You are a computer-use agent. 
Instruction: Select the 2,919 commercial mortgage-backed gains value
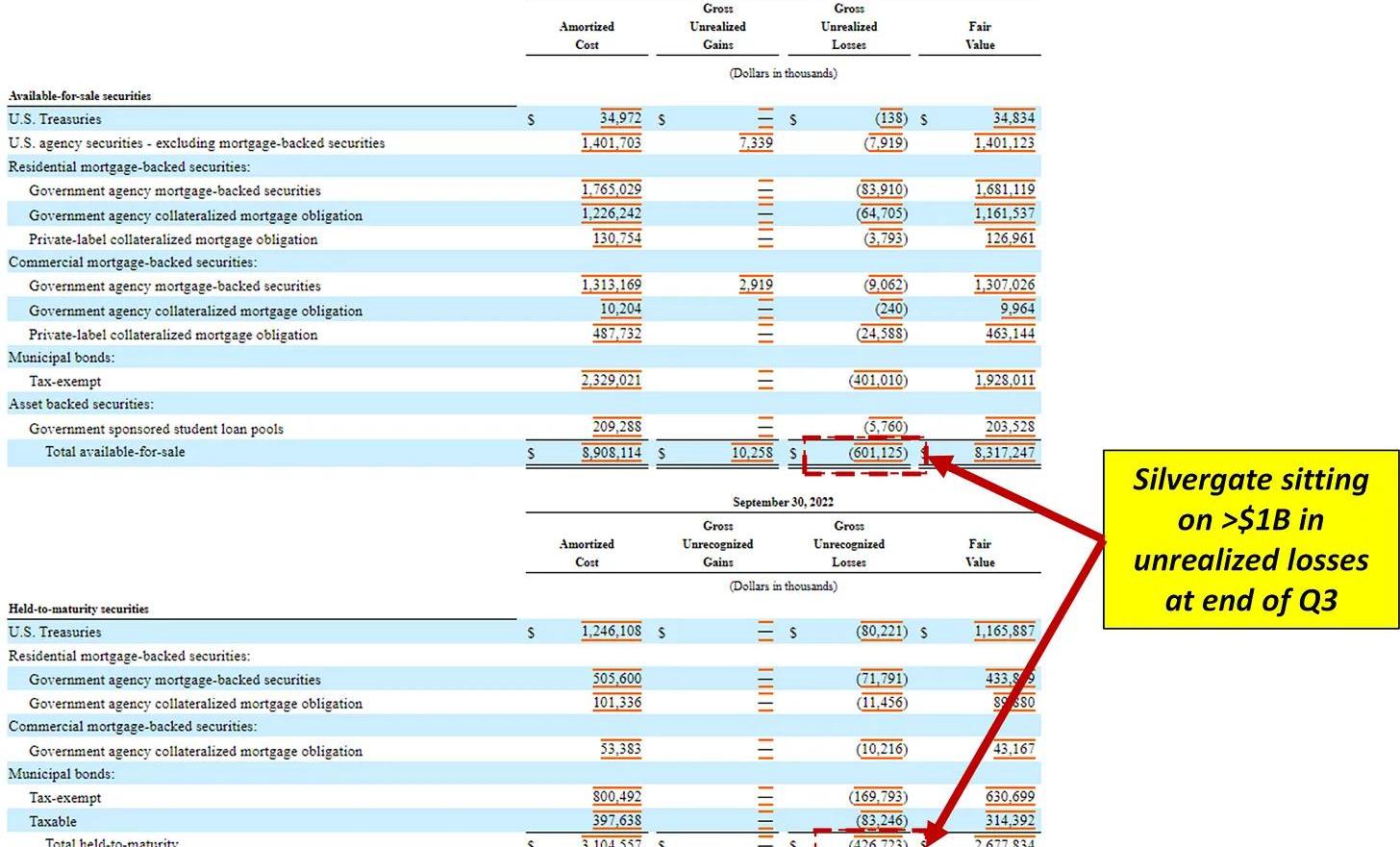756,286
